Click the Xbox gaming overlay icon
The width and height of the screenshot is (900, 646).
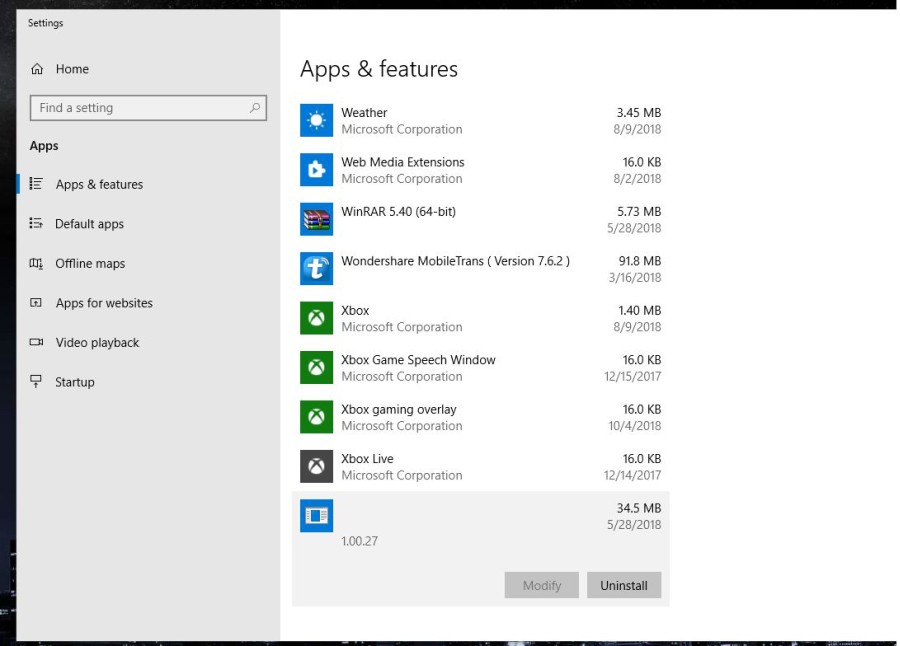(316, 417)
